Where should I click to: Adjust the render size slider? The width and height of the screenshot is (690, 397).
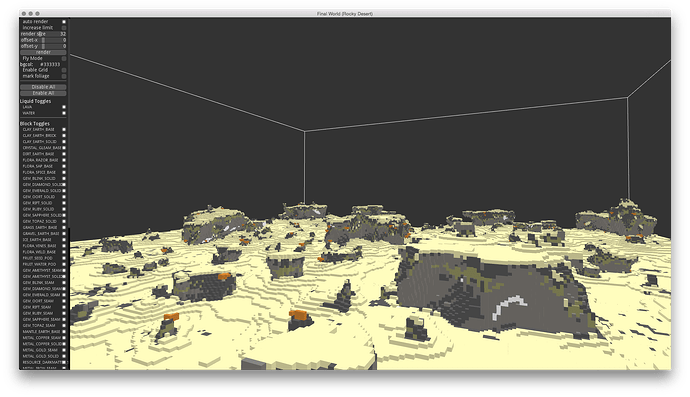[43, 34]
